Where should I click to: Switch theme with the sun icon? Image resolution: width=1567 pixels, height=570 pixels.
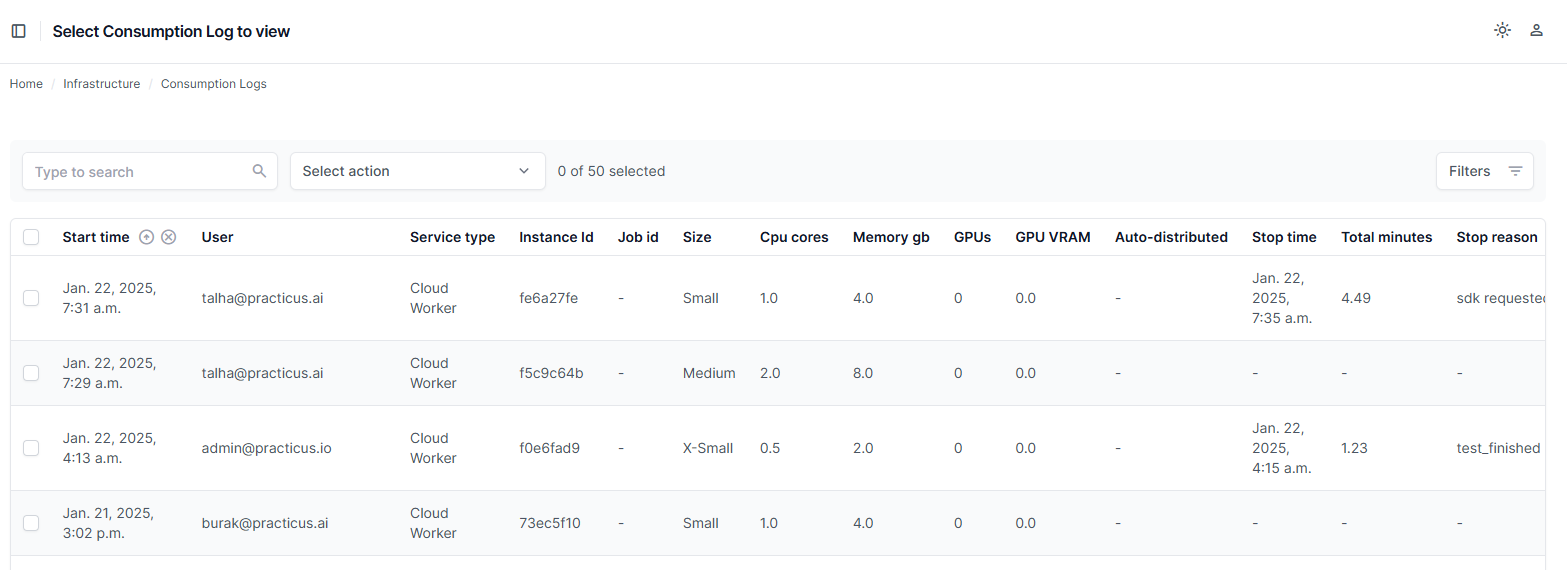pos(1502,31)
